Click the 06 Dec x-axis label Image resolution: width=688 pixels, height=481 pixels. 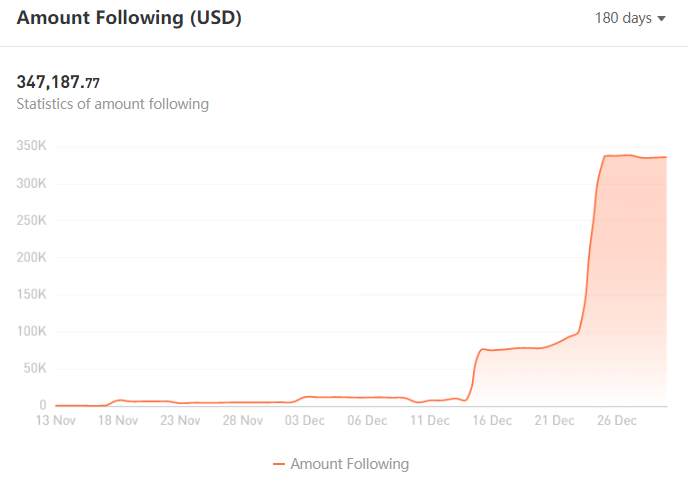pyautogui.click(x=367, y=420)
